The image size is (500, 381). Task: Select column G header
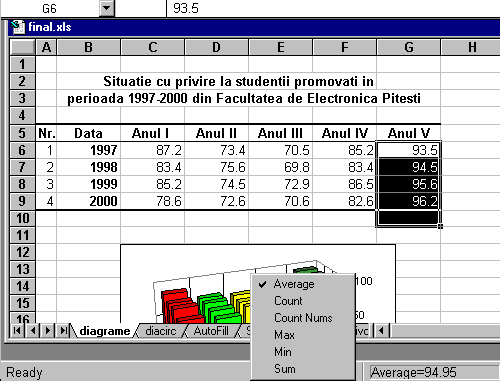tap(409, 47)
